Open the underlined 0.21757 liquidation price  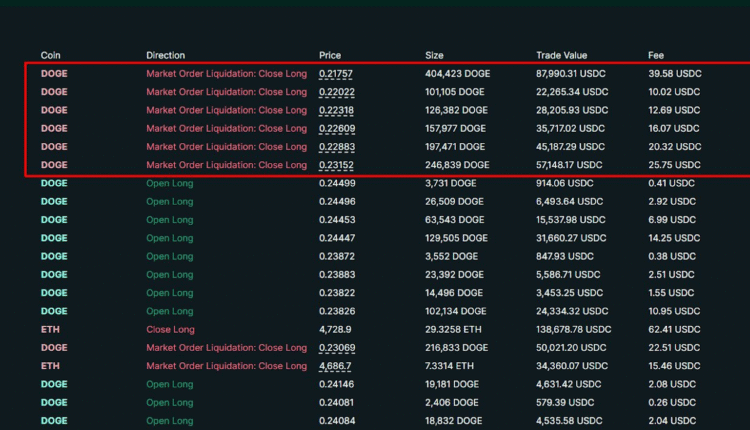point(335,74)
